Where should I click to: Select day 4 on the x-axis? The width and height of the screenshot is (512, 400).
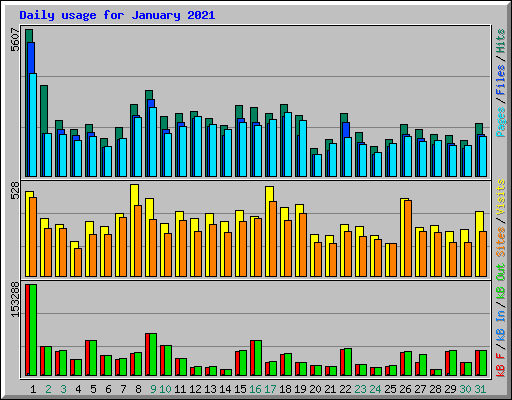pos(78,389)
